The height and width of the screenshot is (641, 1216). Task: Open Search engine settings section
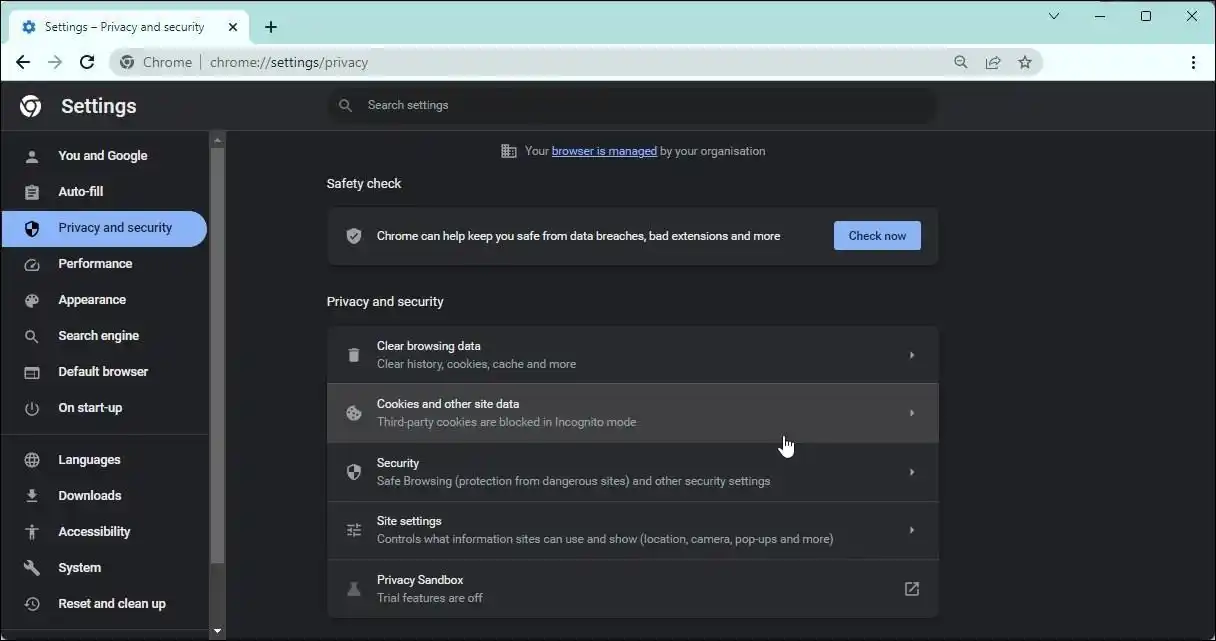[x=104, y=336]
